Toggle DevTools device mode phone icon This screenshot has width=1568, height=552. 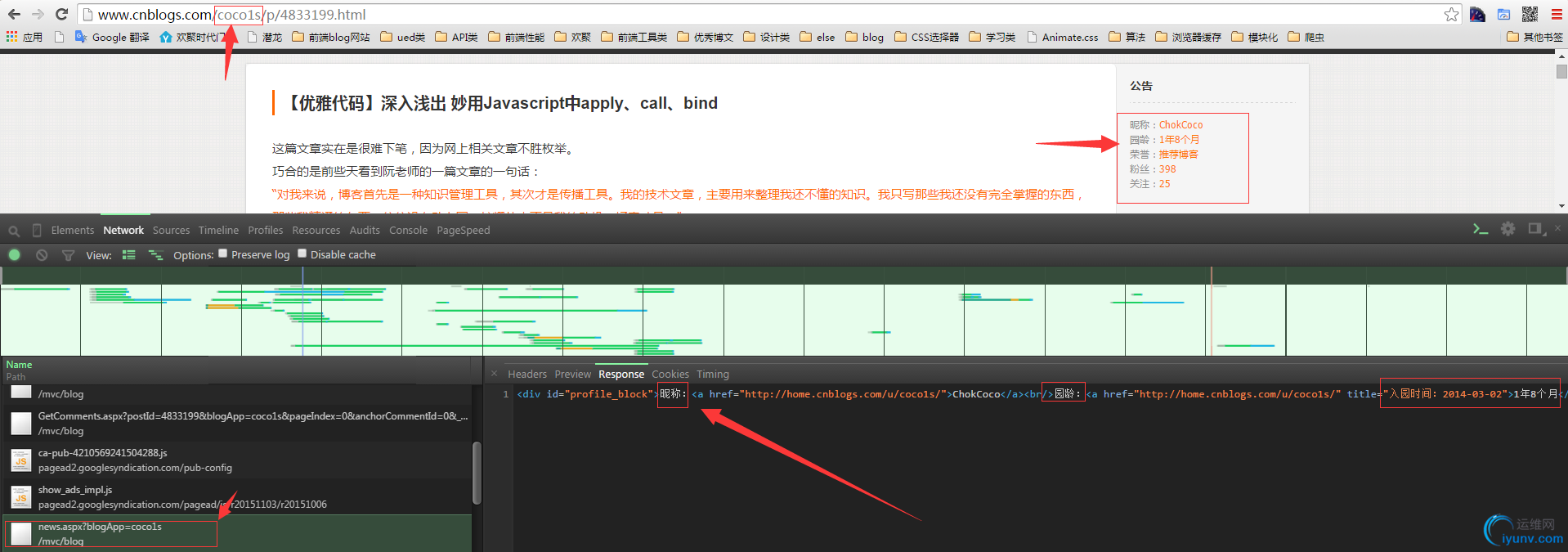coord(37,231)
